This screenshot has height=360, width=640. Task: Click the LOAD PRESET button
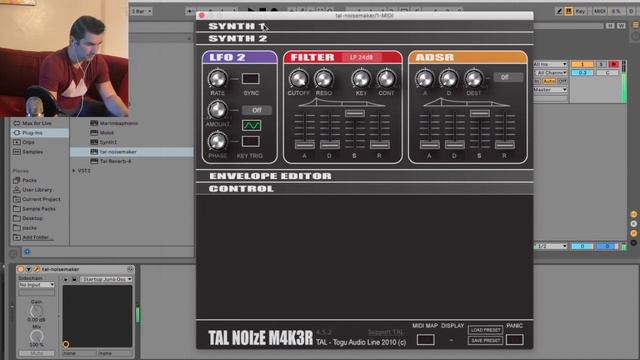coord(485,330)
